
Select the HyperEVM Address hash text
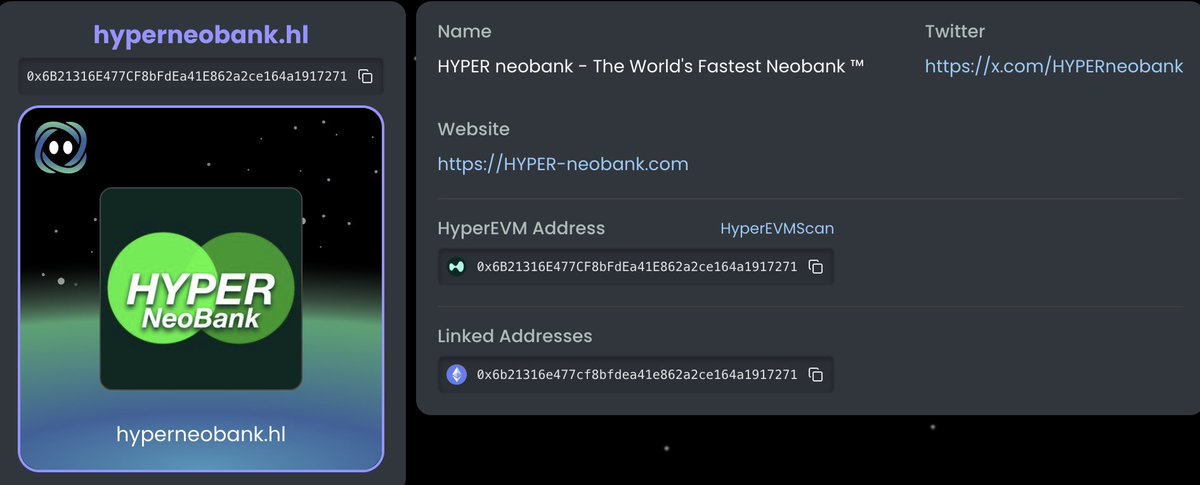pos(637,267)
